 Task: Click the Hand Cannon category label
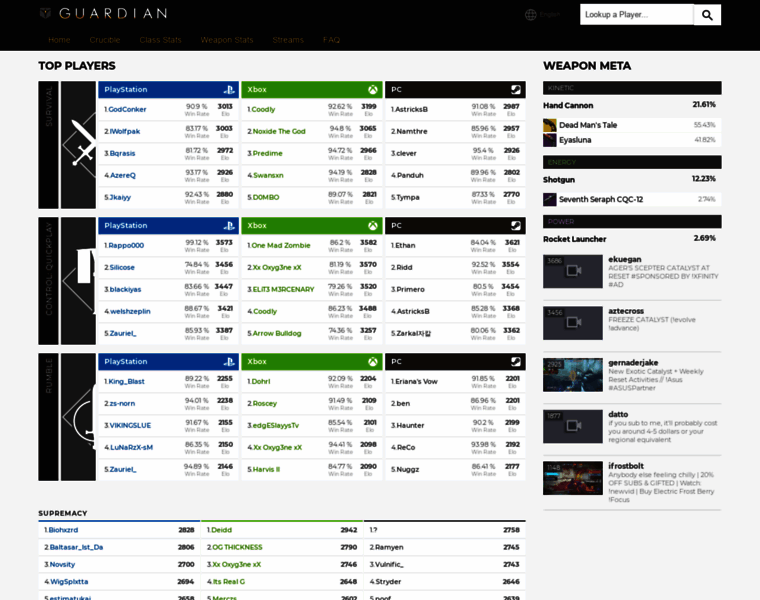pos(568,106)
